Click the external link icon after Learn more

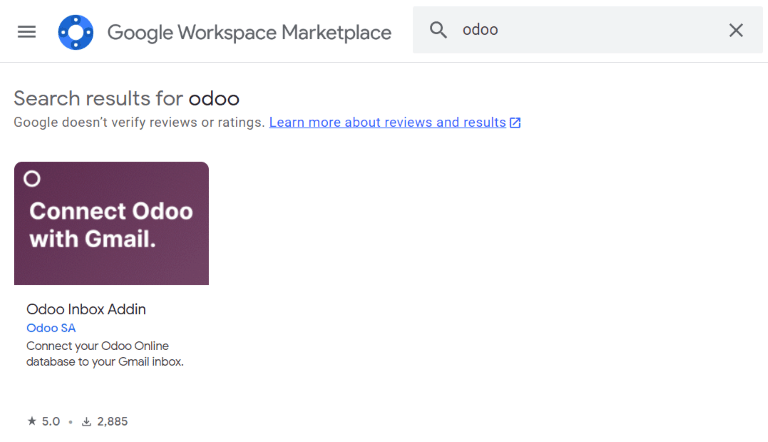click(x=515, y=123)
